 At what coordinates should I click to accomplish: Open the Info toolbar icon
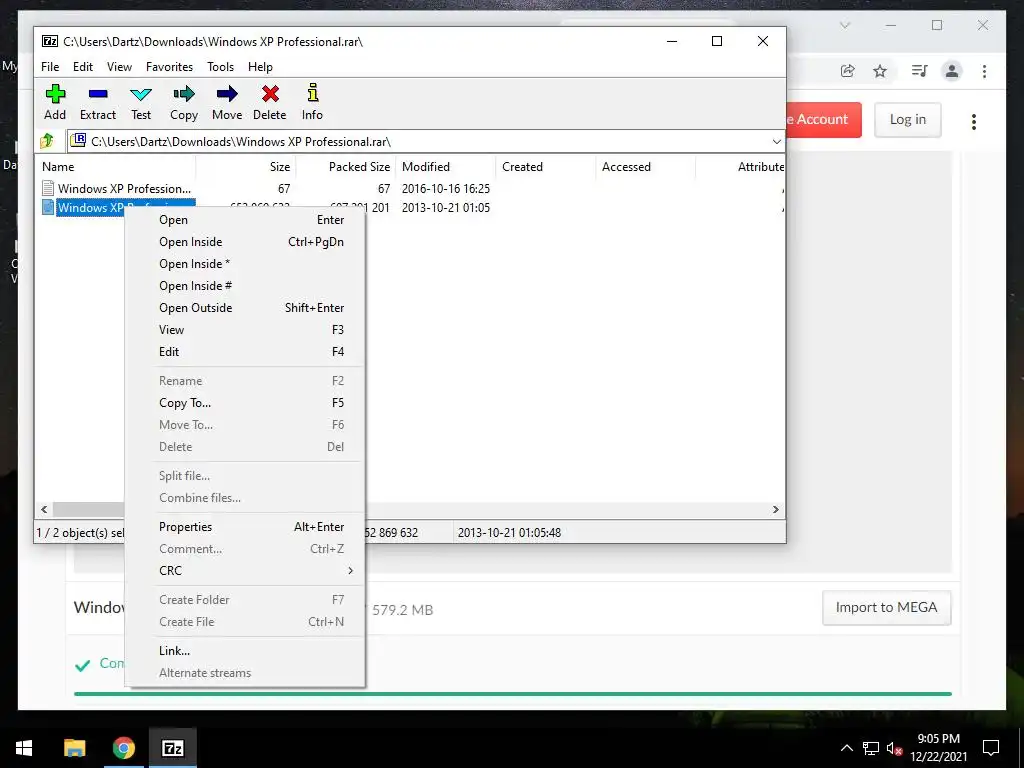[312, 102]
